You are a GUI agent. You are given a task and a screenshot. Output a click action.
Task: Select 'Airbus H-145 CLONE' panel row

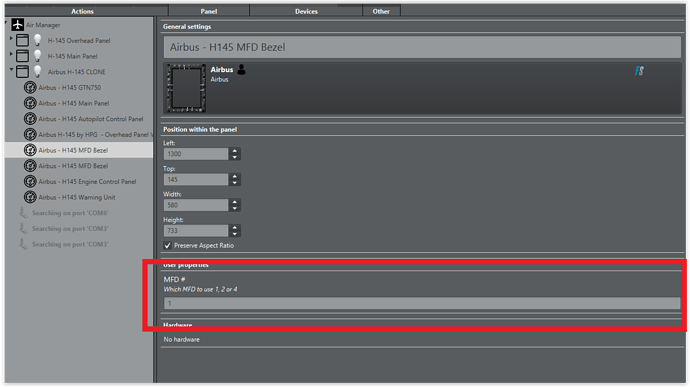click(77, 72)
